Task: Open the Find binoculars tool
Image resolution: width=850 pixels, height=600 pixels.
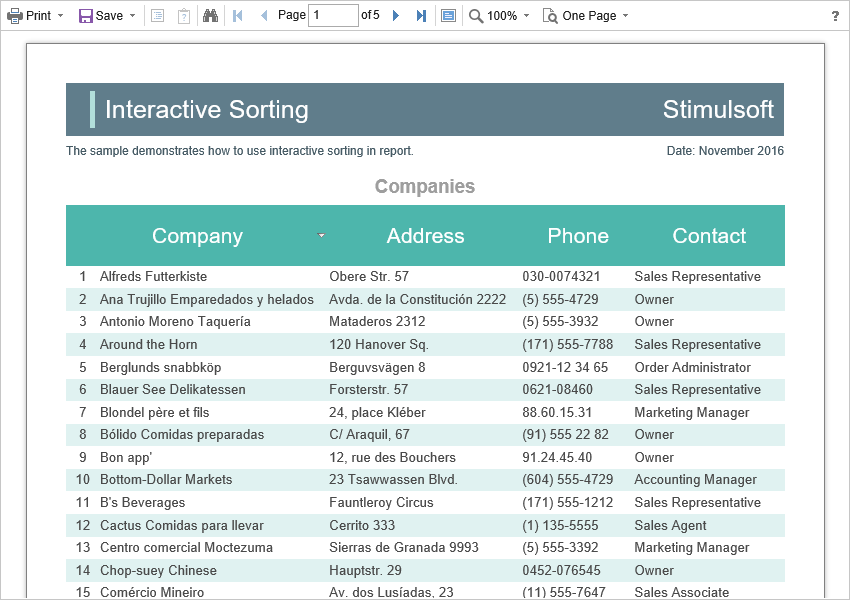Action: coord(210,16)
